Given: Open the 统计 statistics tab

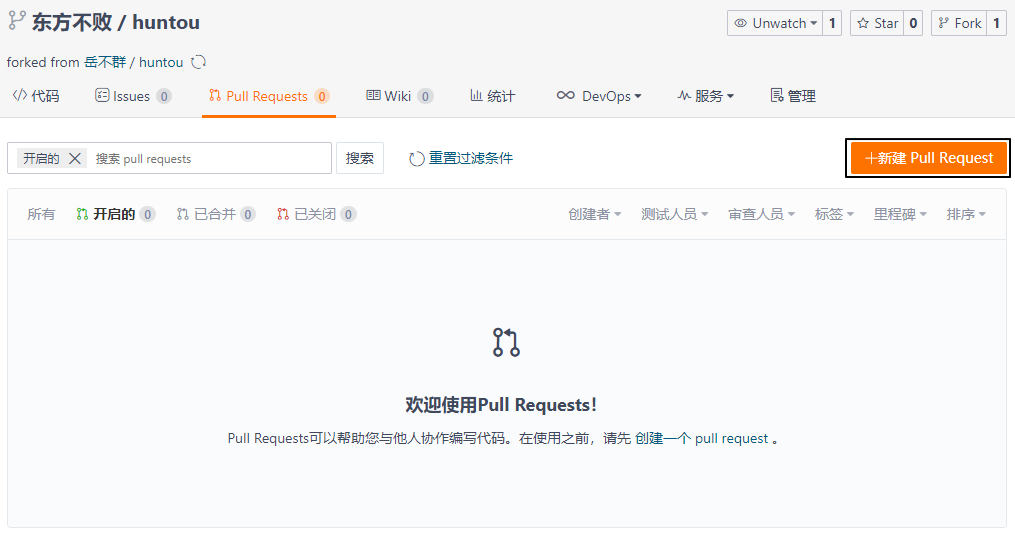Looking at the screenshot, I should click(492, 96).
